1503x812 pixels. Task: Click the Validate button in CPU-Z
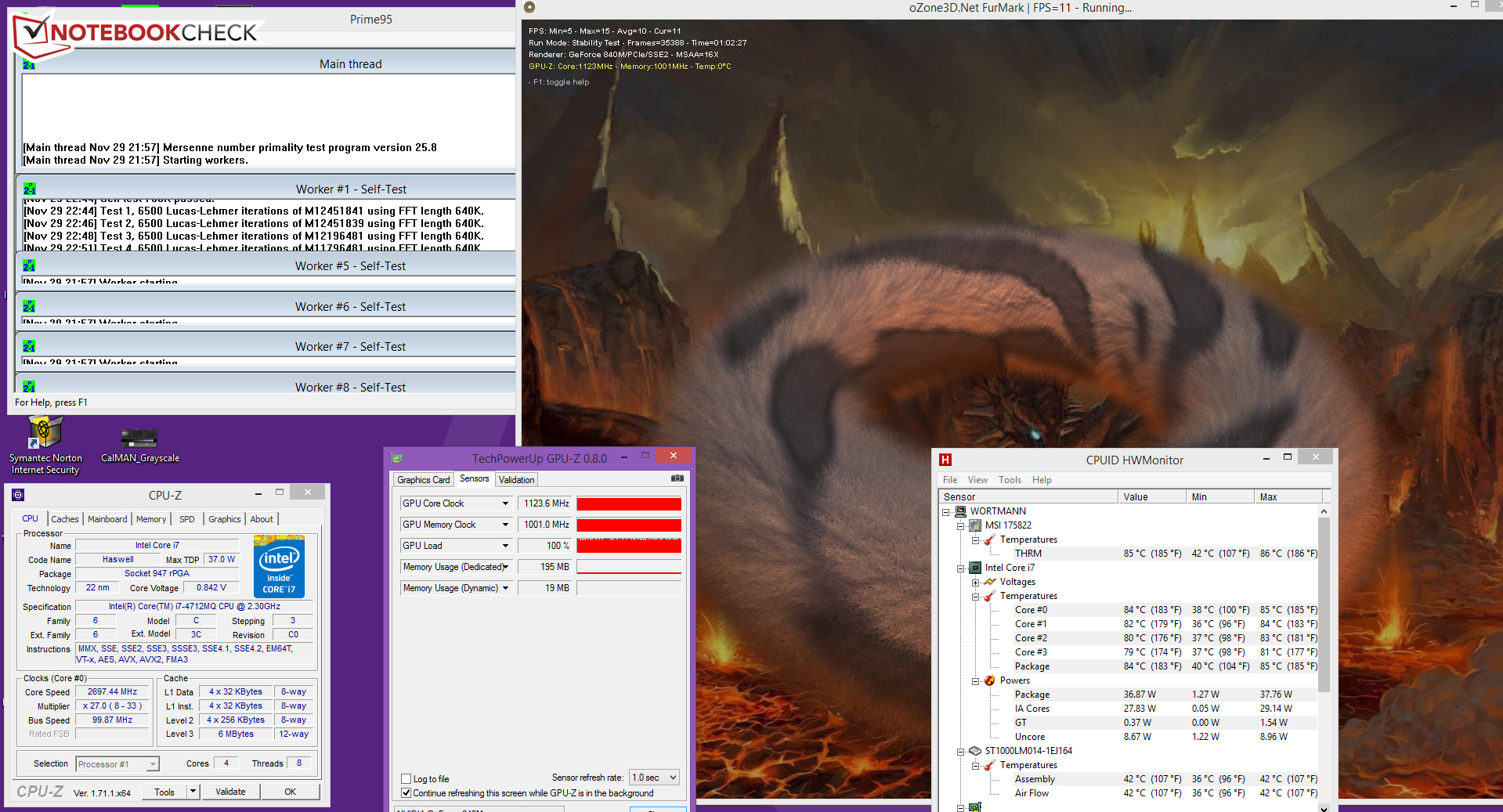[230, 792]
